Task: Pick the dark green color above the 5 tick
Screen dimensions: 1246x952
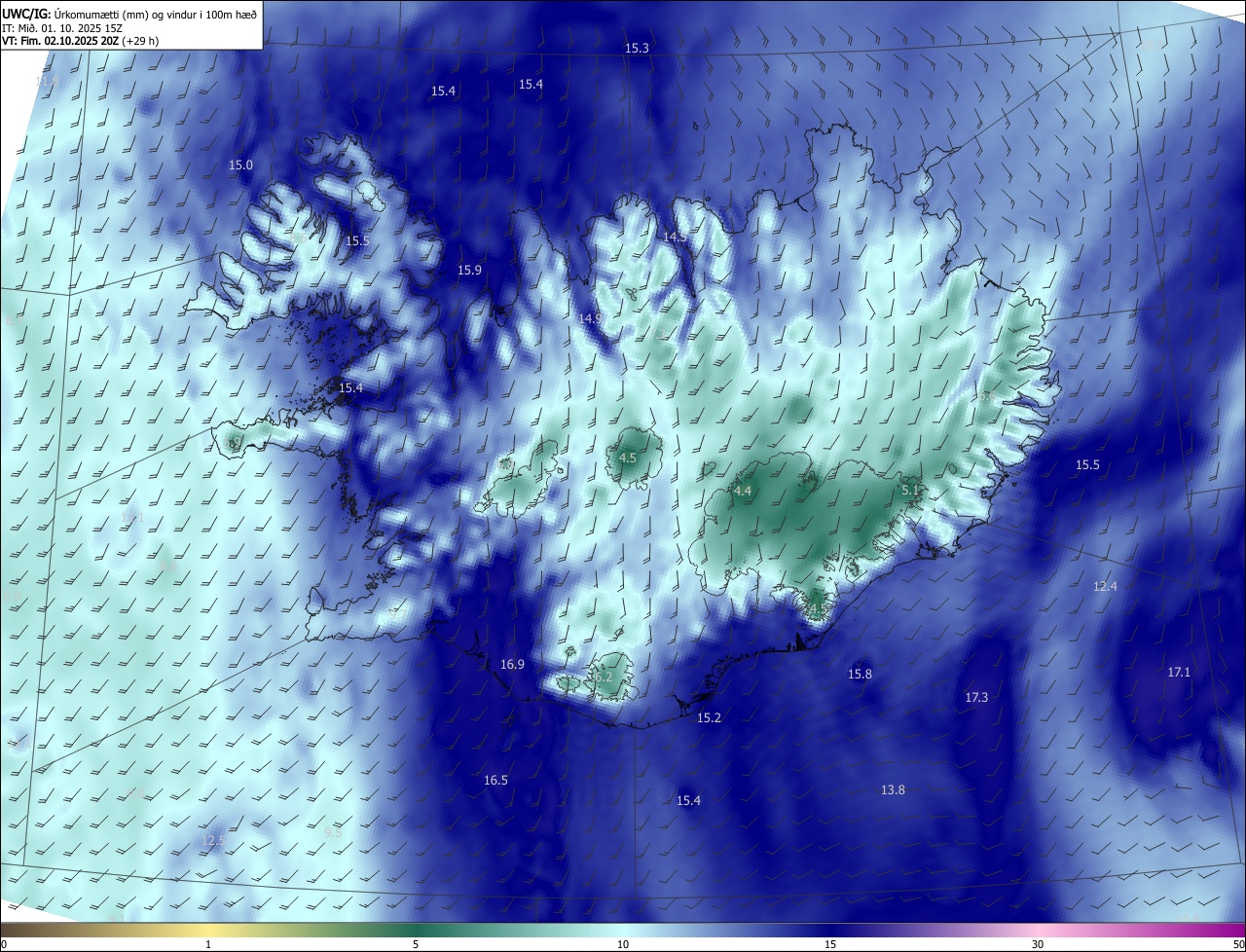Action: tap(416, 930)
